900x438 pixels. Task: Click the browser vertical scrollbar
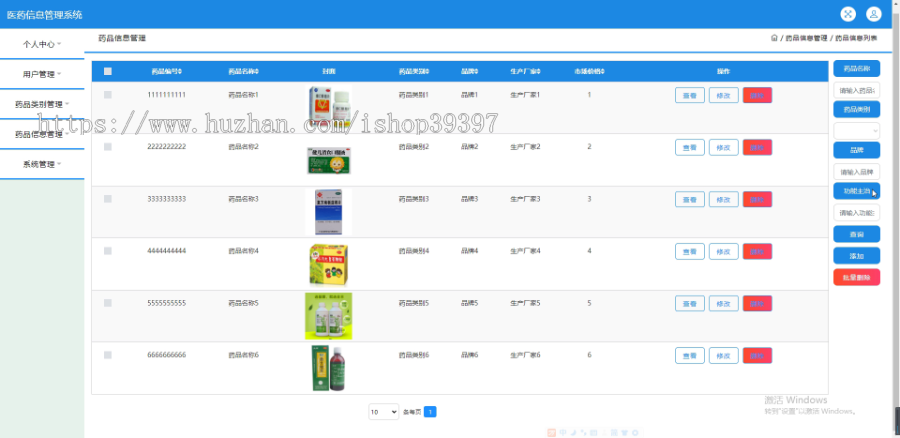[x=896, y=218]
